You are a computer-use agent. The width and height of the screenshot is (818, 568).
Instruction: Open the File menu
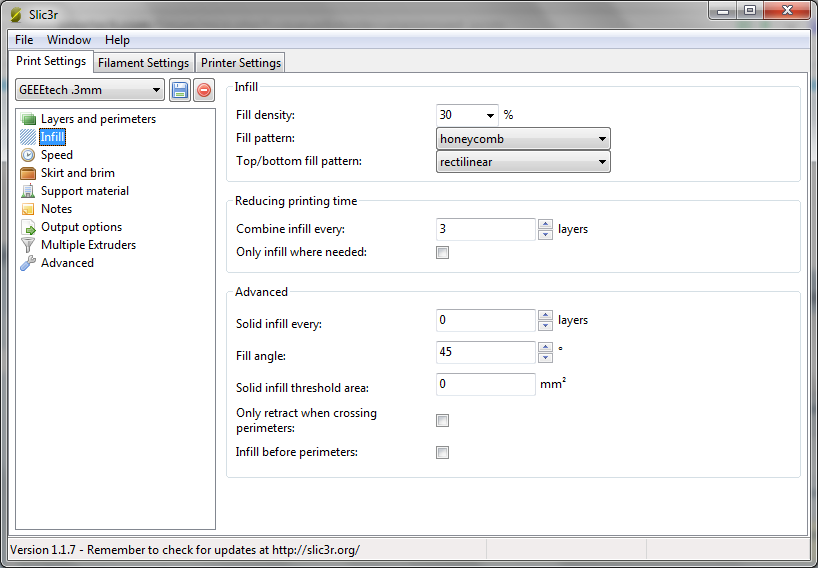24,40
